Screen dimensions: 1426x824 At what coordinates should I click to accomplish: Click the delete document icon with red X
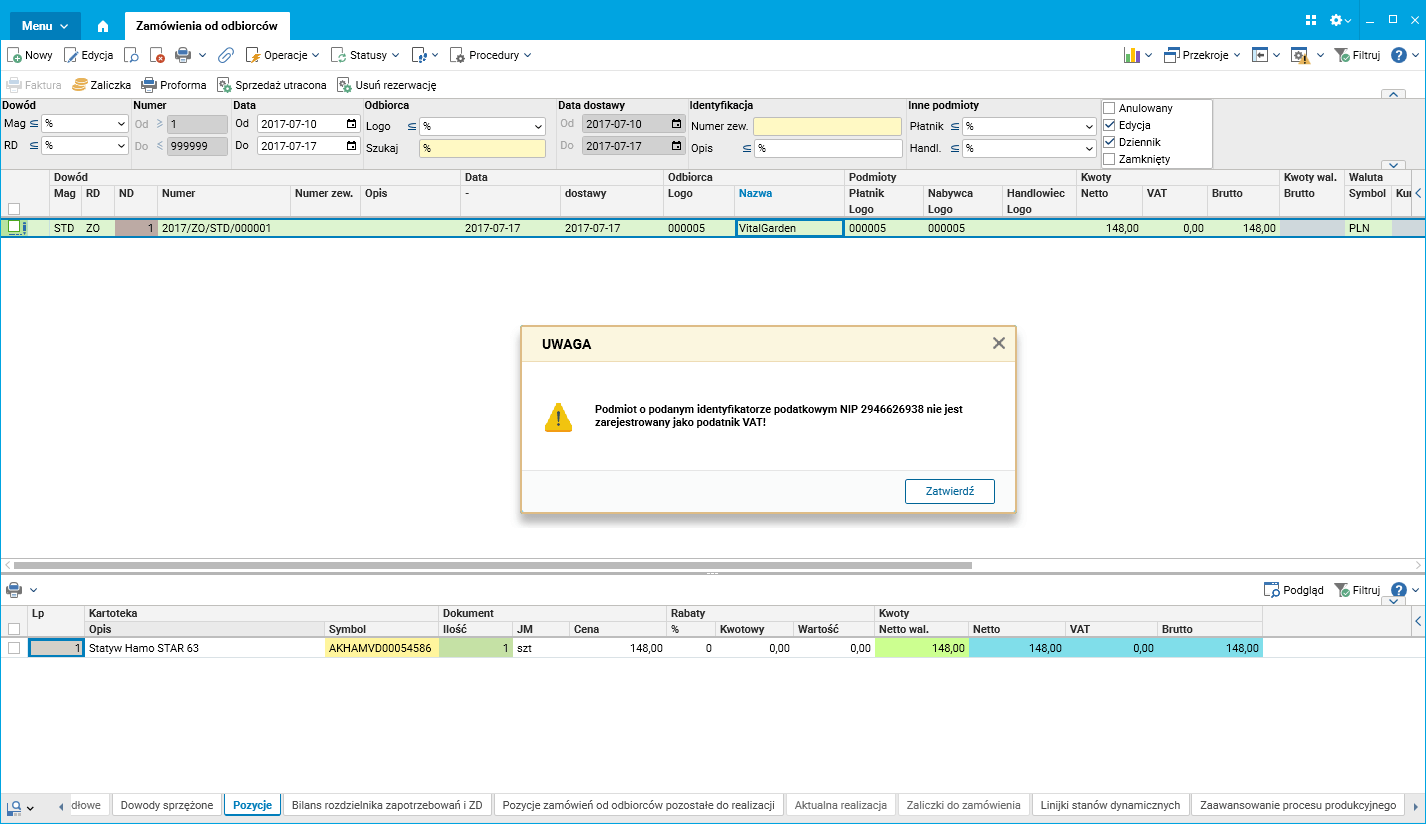click(157, 55)
